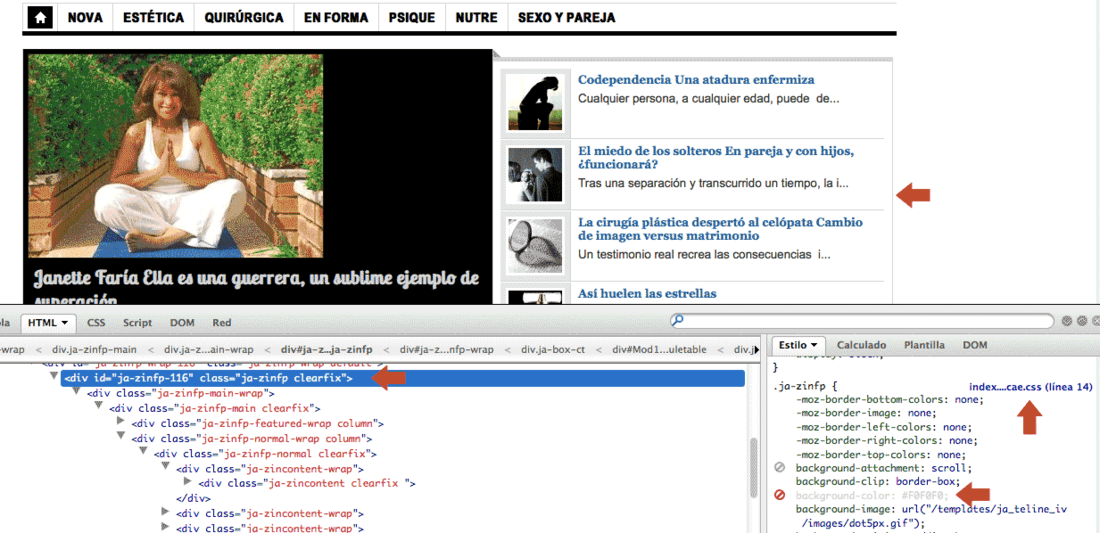Go to the site home icon
This screenshot has height=533, width=1100.
pyautogui.click(x=41, y=18)
